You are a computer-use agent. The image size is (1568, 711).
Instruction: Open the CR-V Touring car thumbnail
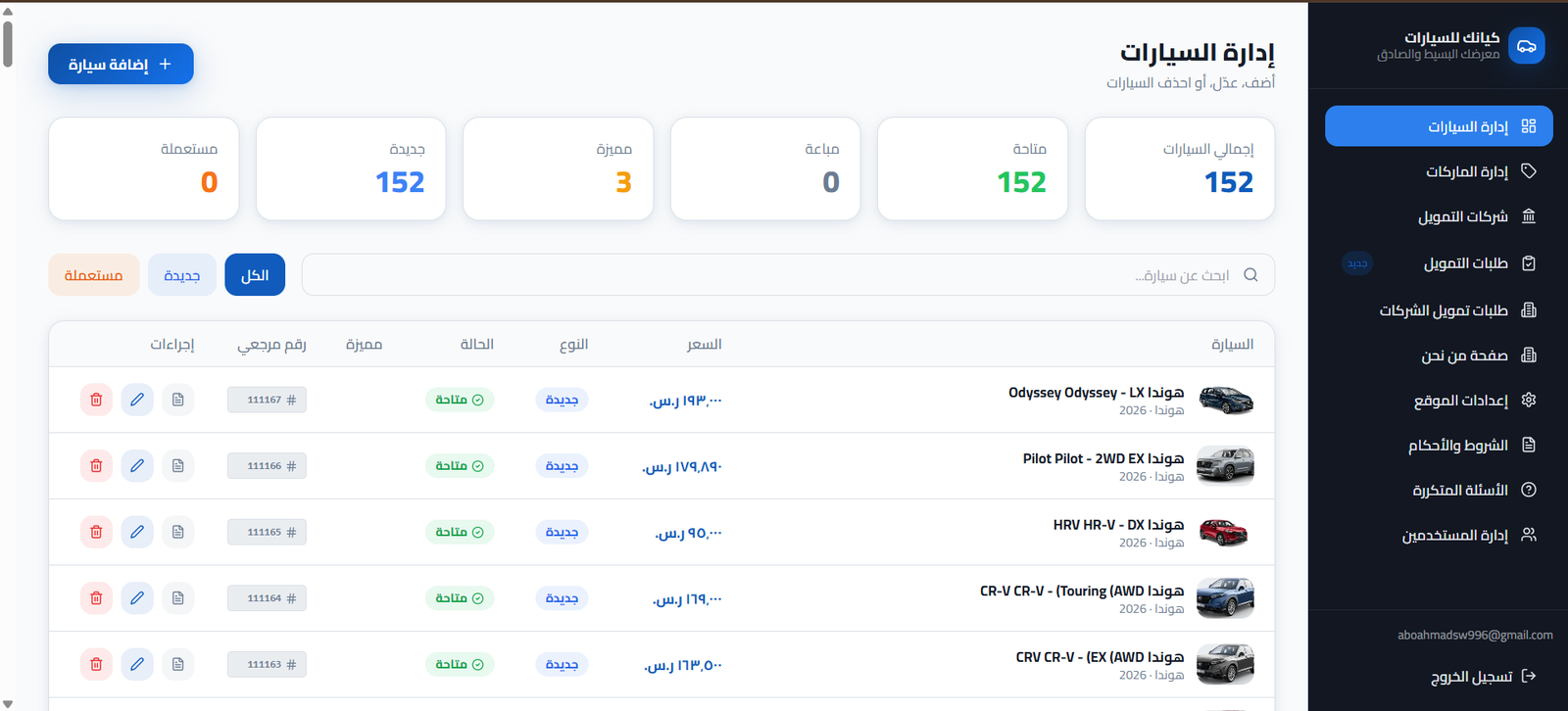(x=1225, y=598)
